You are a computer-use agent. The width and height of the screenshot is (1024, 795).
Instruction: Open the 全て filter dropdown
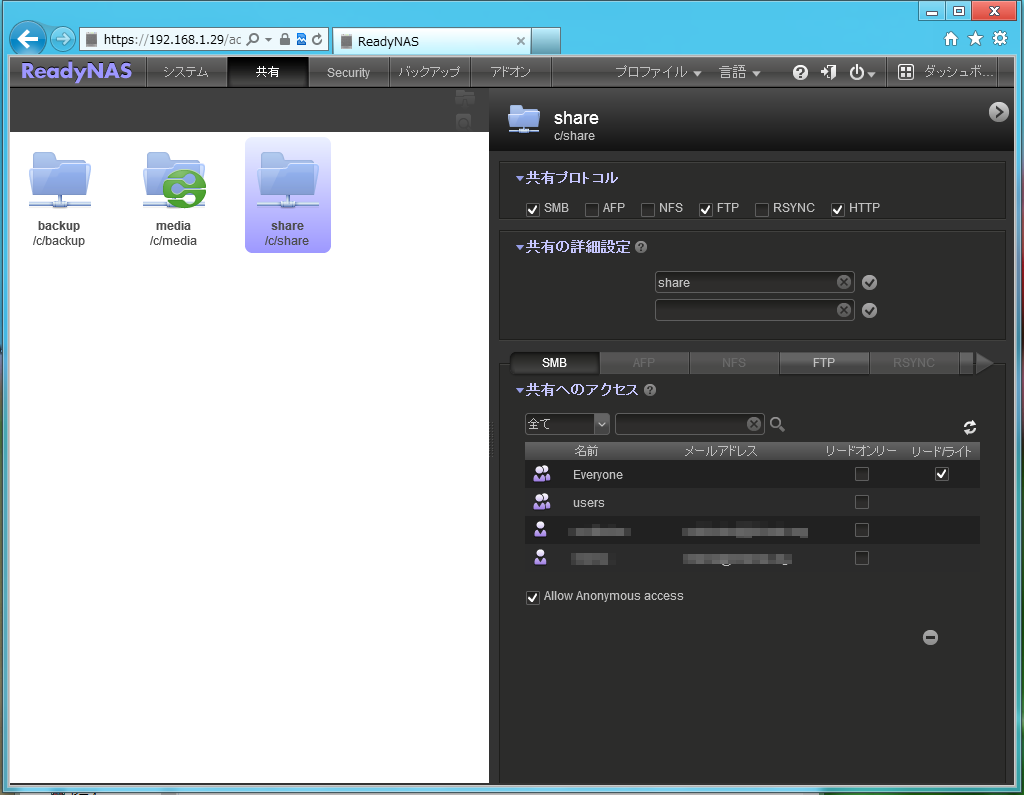tap(601, 424)
